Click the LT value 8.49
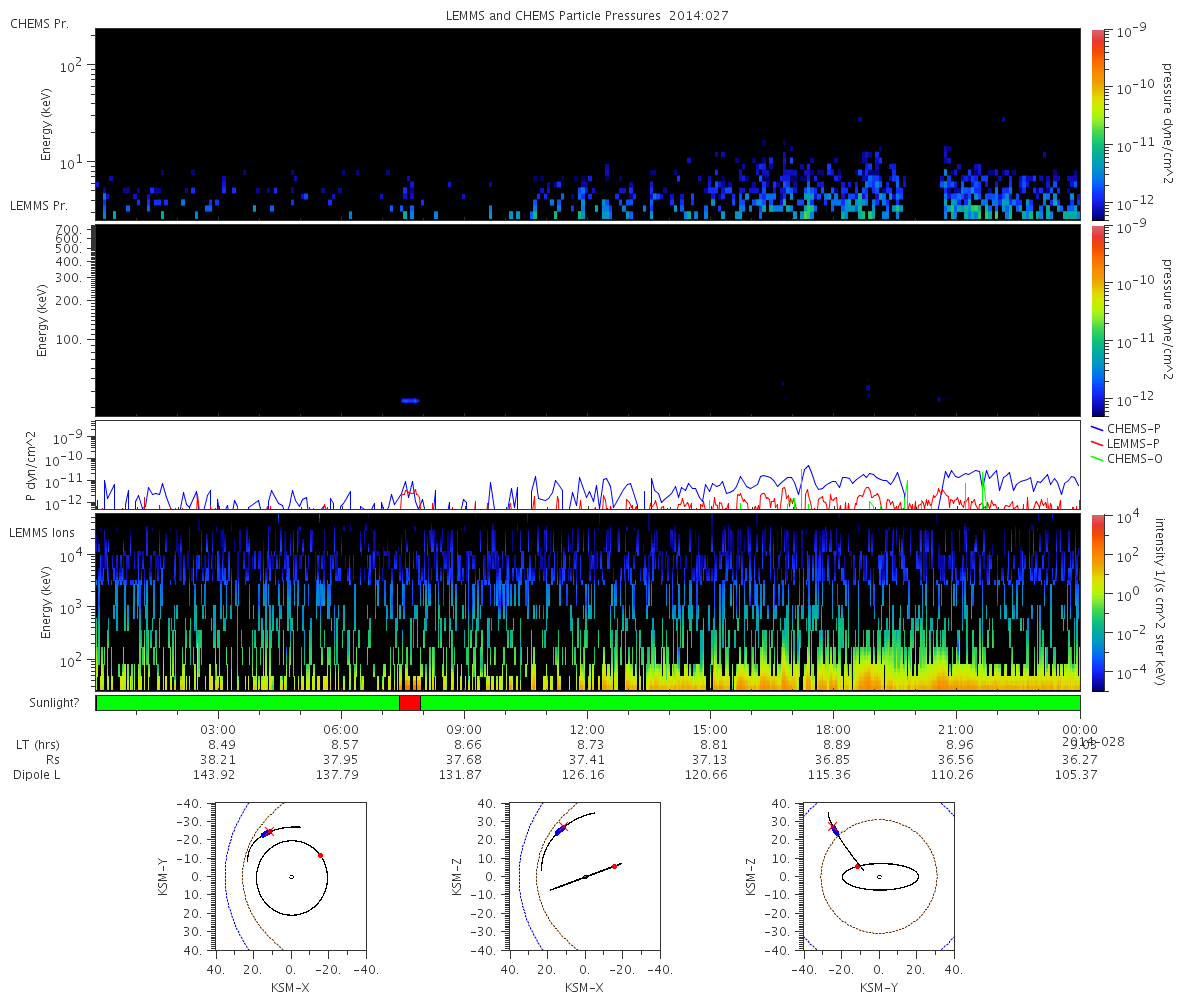Image resolution: width=1200 pixels, height=1000 pixels. [221, 745]
